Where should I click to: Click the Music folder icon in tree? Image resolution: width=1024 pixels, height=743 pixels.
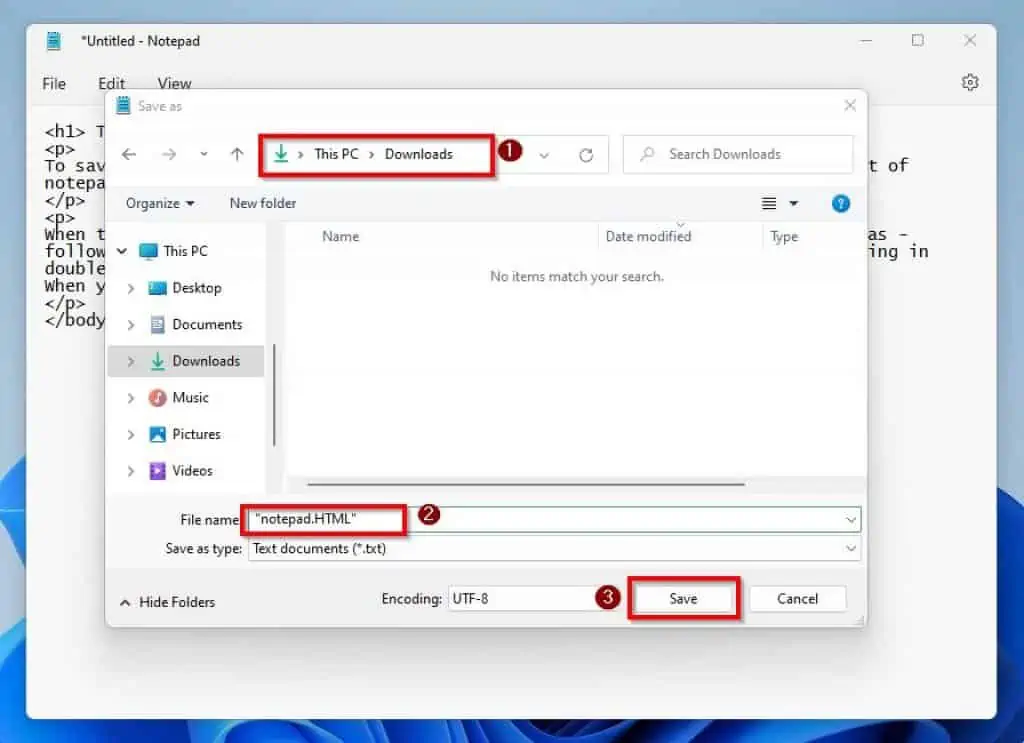coord(157,398)
